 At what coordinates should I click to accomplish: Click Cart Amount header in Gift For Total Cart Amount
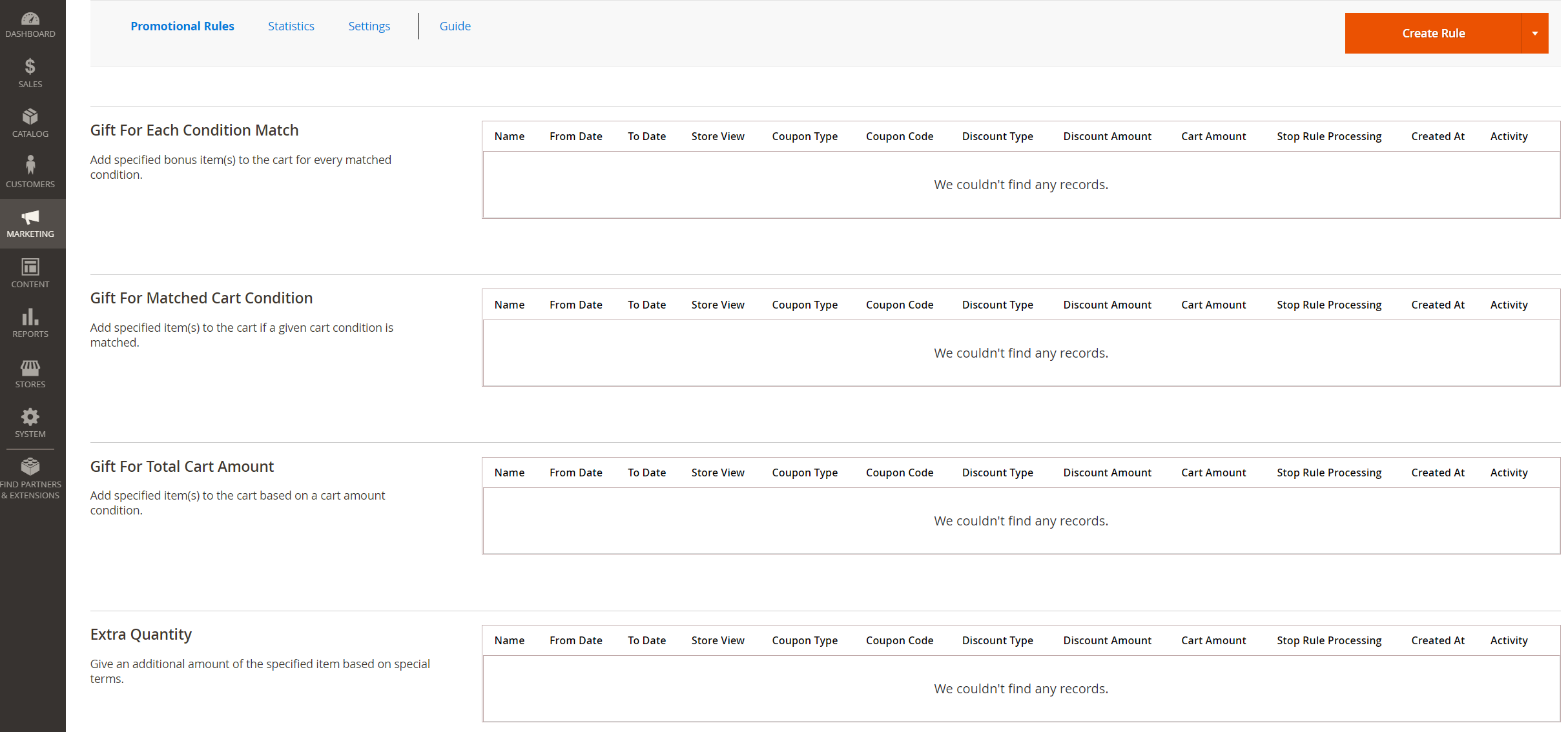click(x=1213, y=473)
